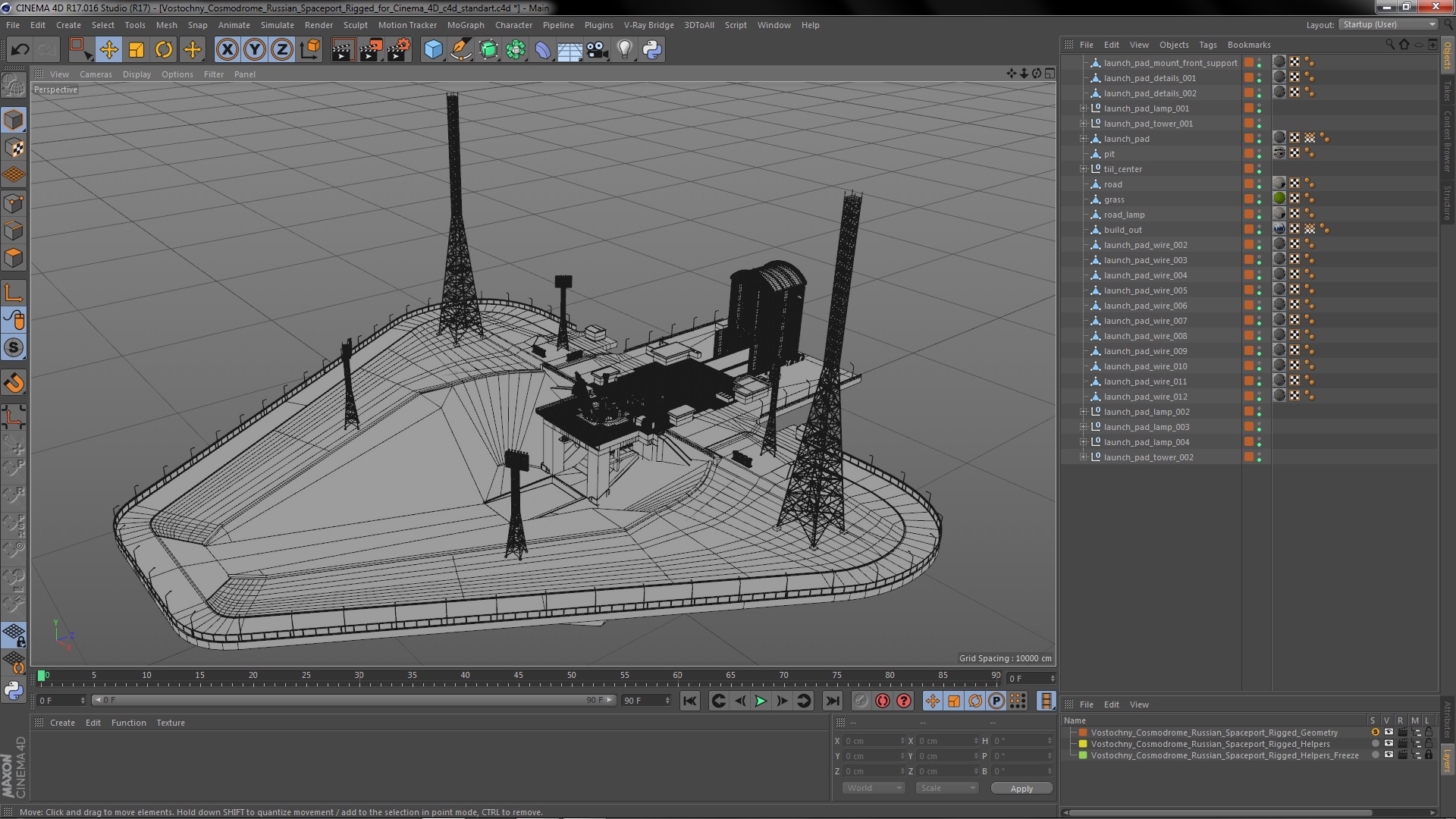This screenshot has width=1456, height=819.
Task: Toggle Parameter keyframe recording P button
Action: pyautogui.click(x=996, y=701)
